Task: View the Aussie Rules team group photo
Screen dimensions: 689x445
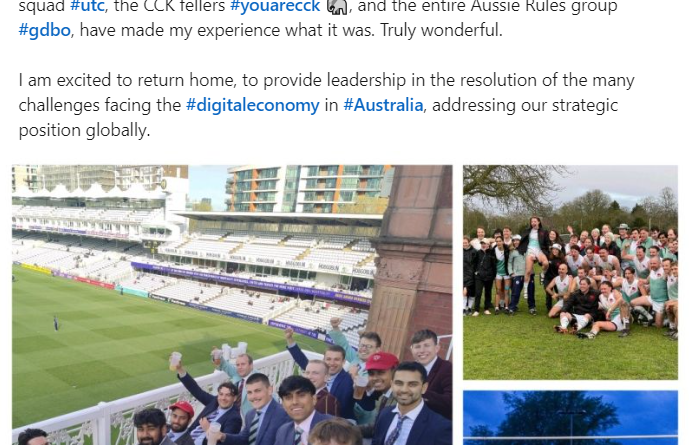Action: 570,272
